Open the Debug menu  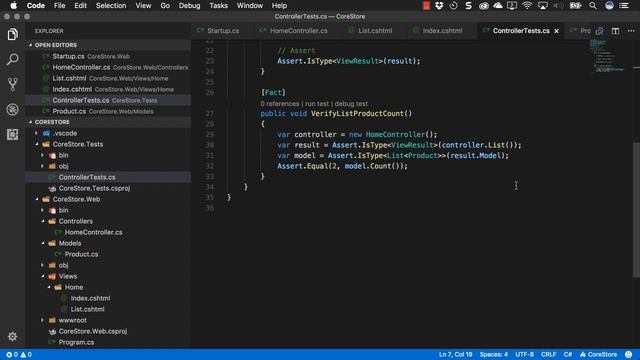pos(189,5)
